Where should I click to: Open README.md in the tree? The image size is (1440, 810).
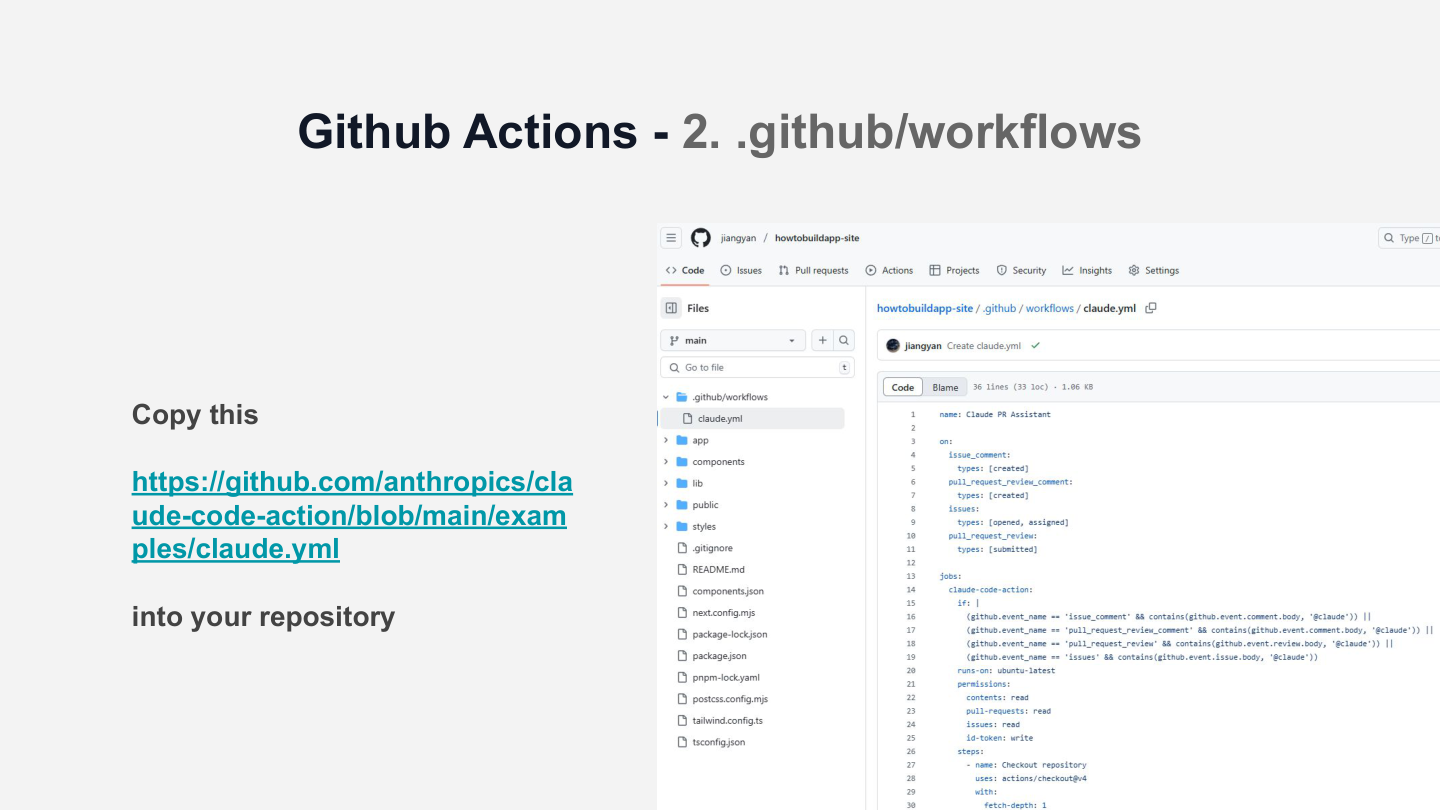tap(718, 570)
